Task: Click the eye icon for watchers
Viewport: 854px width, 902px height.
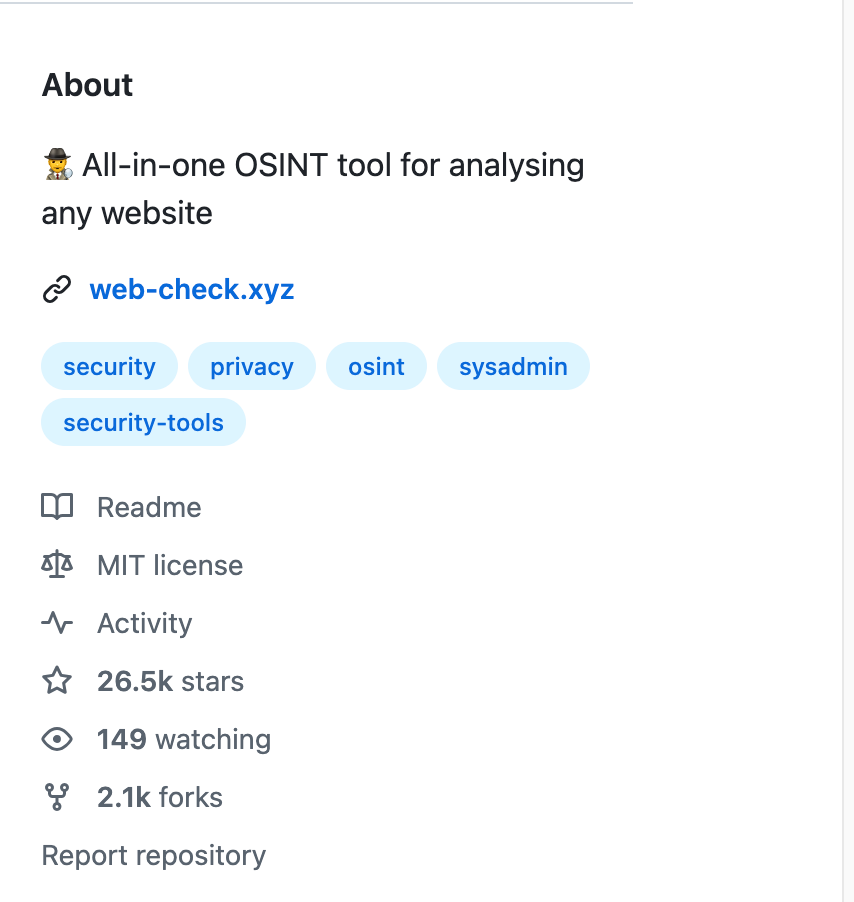Action: coord(57,739)
